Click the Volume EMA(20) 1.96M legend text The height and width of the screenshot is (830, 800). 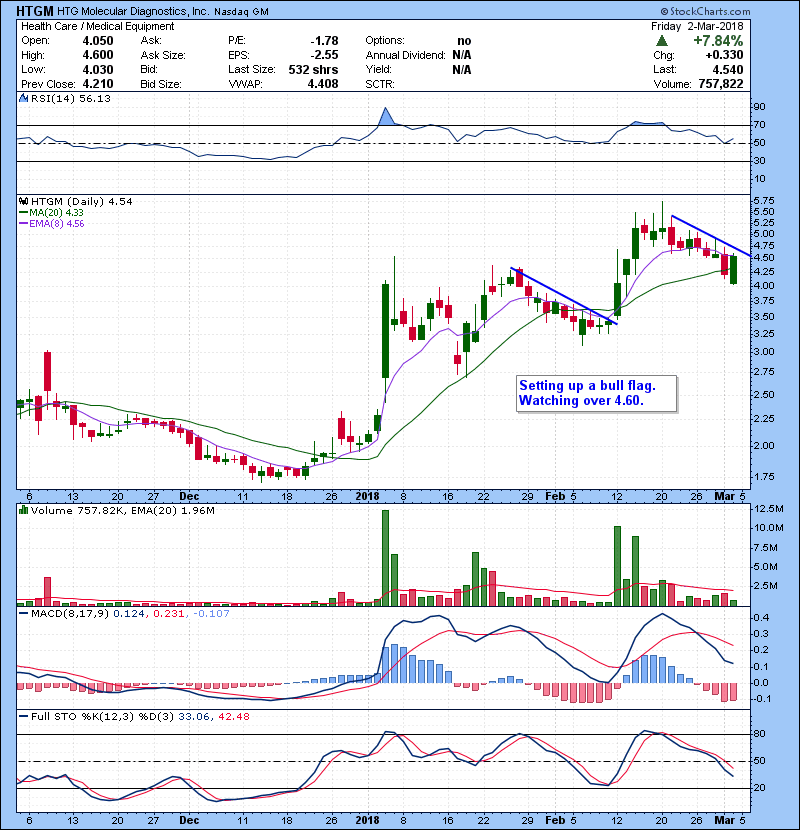172,510
